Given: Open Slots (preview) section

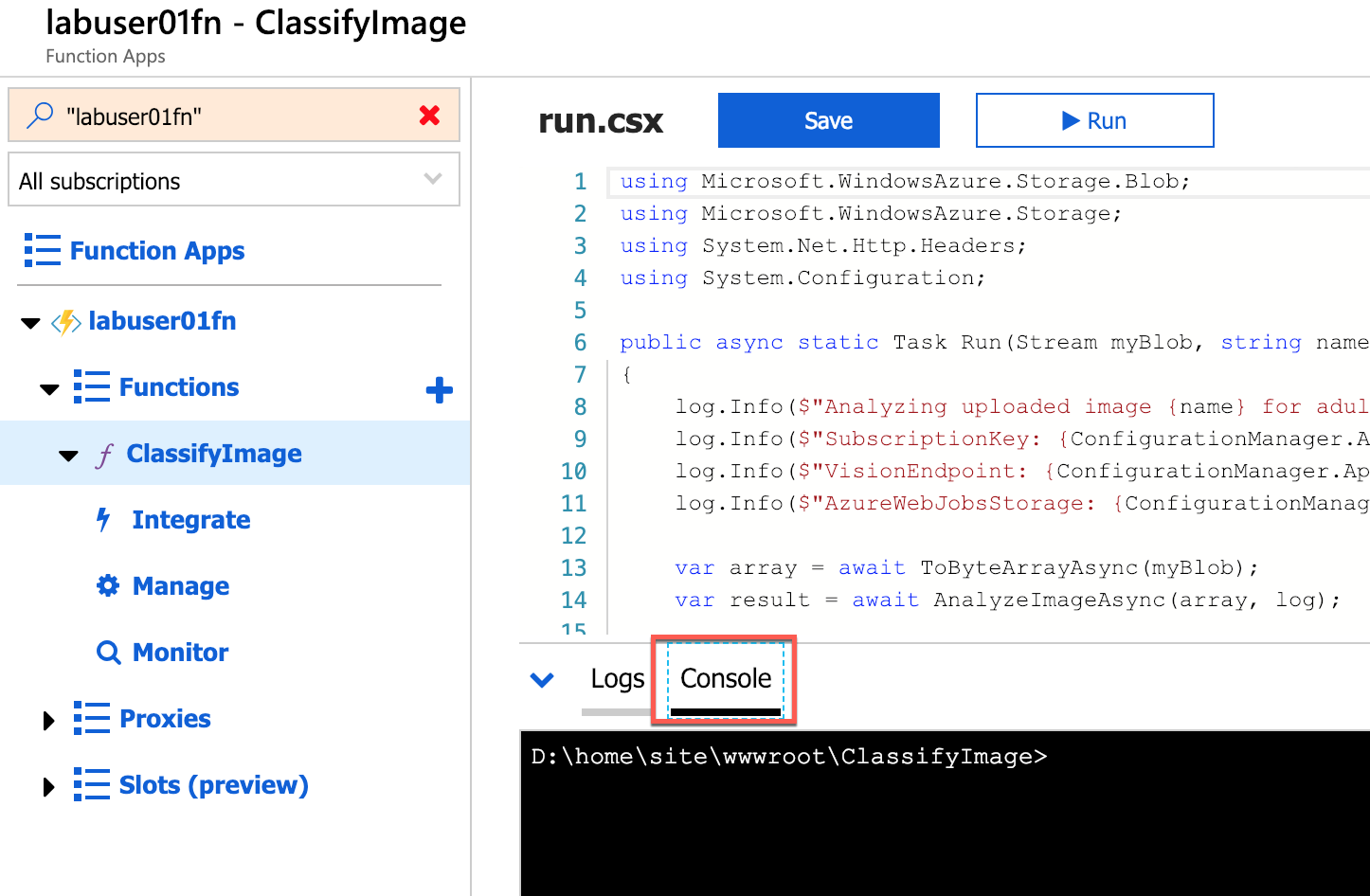Looking at the screenshot, I should tap(214, 785).
